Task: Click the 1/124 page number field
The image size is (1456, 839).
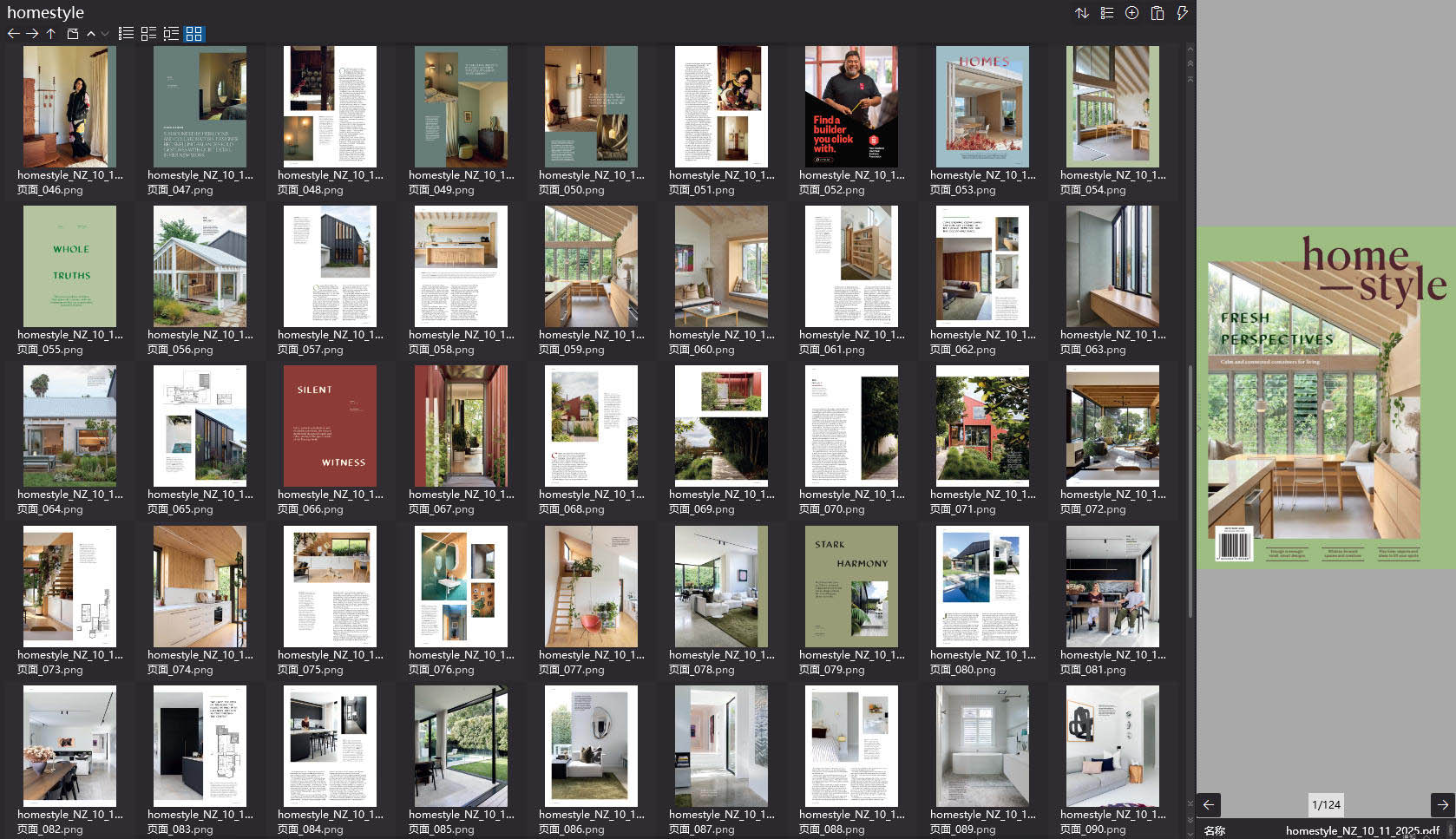Action: [1326, 804]
